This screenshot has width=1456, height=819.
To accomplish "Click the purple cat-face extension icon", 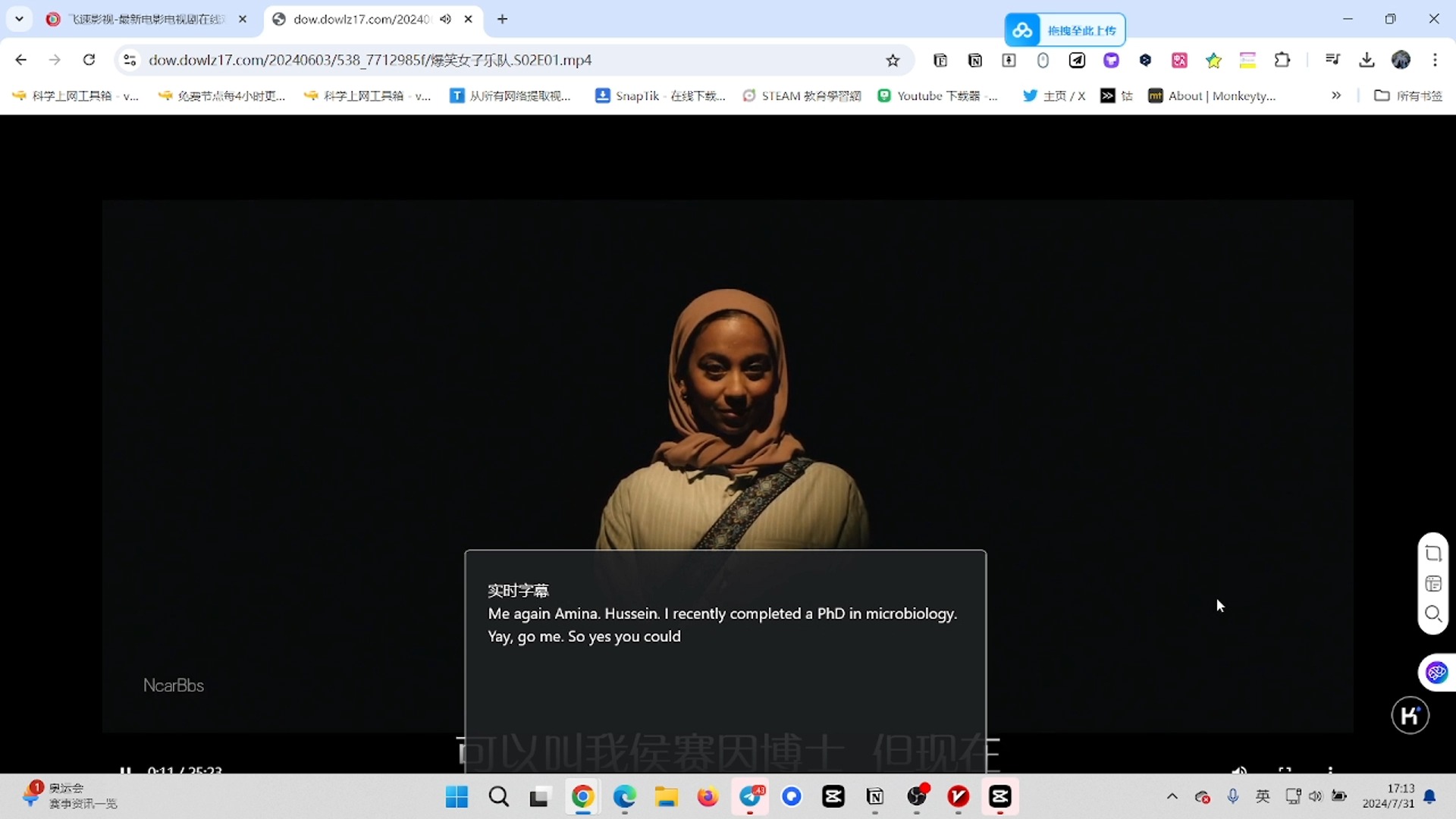I will [x=1111, y=61].
